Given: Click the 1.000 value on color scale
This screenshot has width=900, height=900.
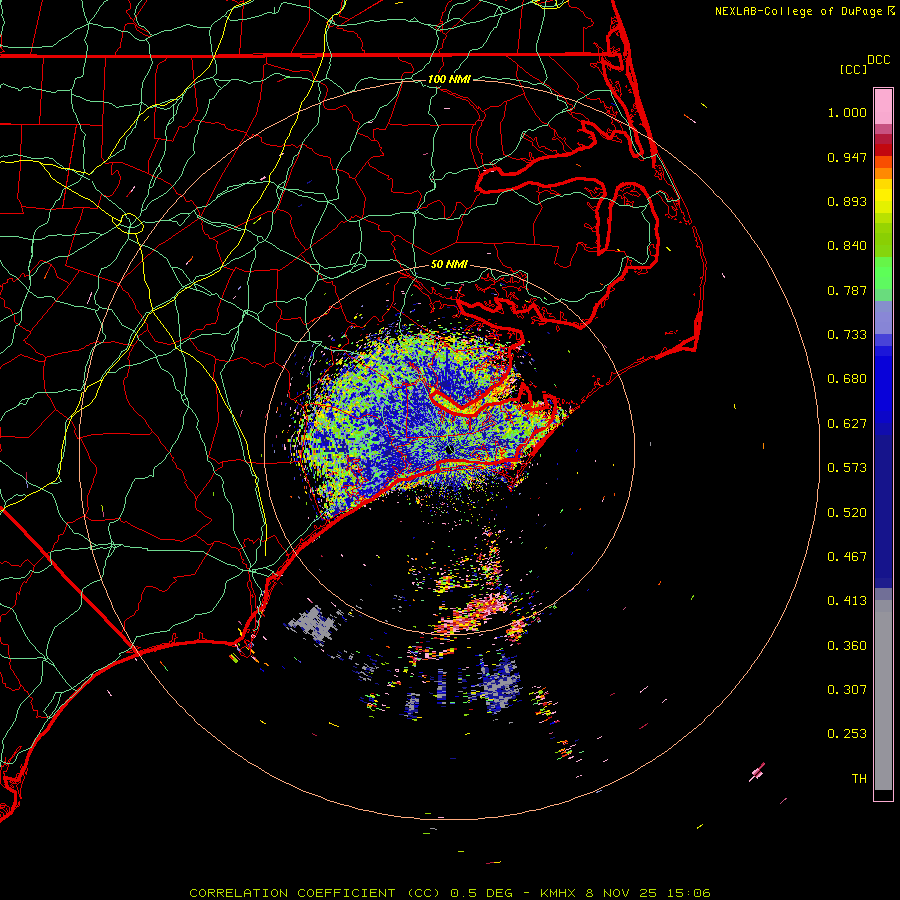Looking at the screenshot, I should click(x=847, y=112).
